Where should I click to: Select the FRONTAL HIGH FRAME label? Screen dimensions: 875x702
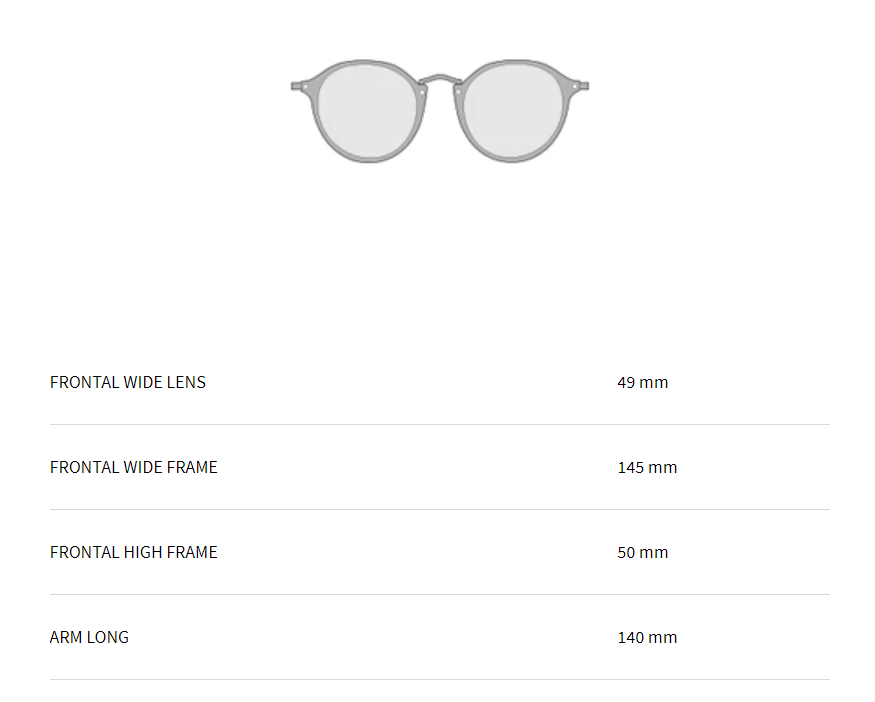pos(133,552)
